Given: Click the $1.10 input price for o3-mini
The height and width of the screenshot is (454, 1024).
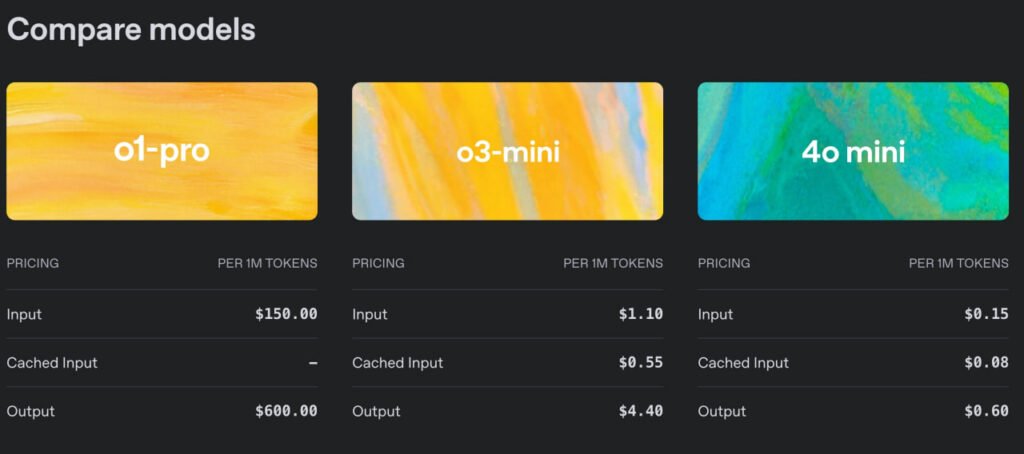Looking at the screenshot, I should (640, 314).
